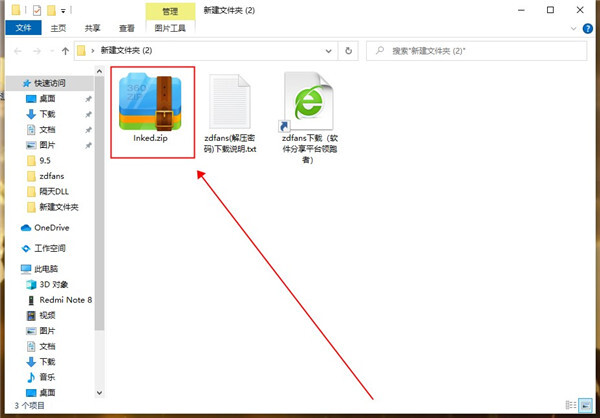Open recent locations dropdown arrow
Image resolution: width=600 pixels, height=418 pixels.
coord(52,51)
